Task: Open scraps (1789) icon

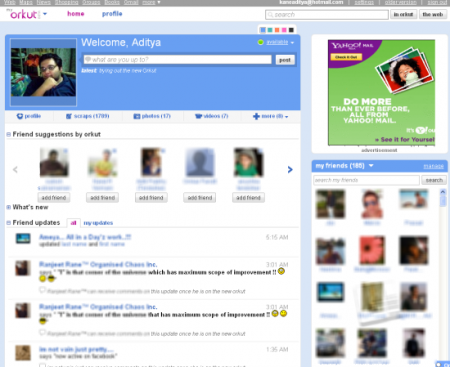Action: point(69,116)
